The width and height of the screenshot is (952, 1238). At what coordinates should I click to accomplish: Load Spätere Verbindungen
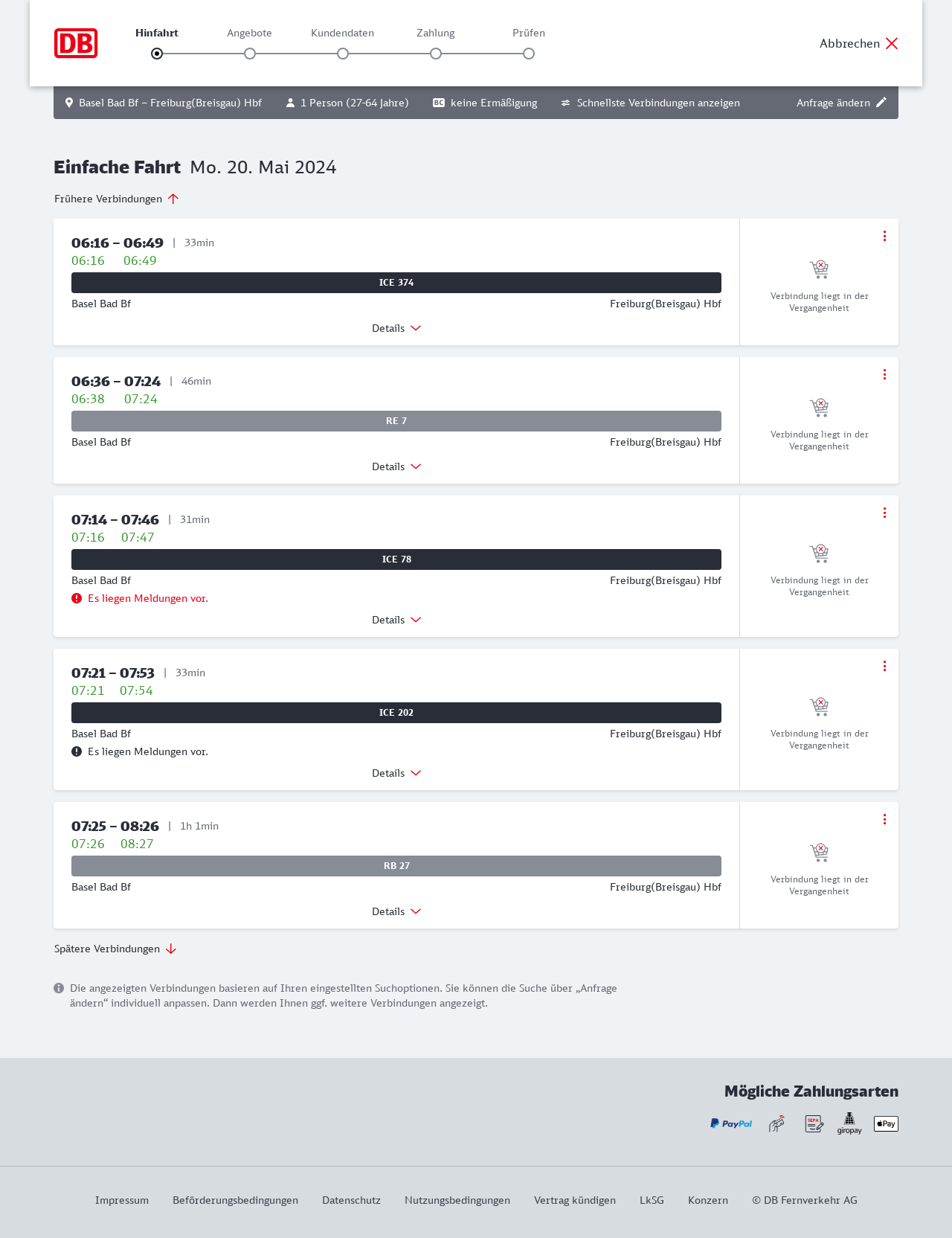(115, 949)
